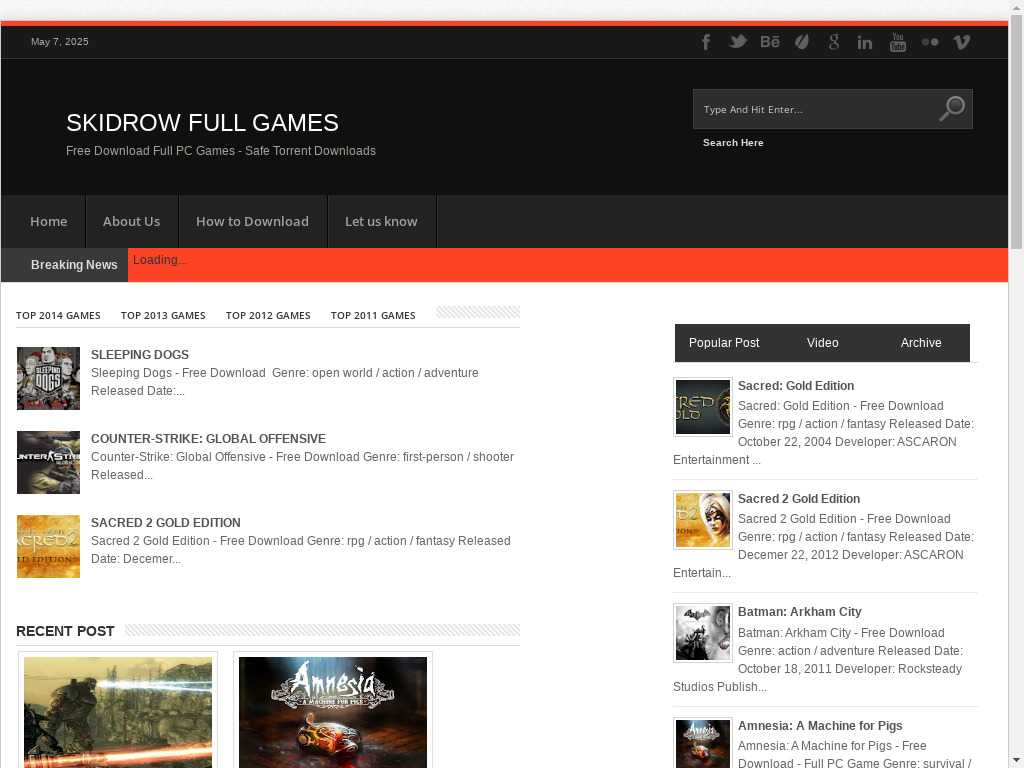Select the Popular Post sidebar tab
The width and height of the screenshot is (1024, 768).
724,343
